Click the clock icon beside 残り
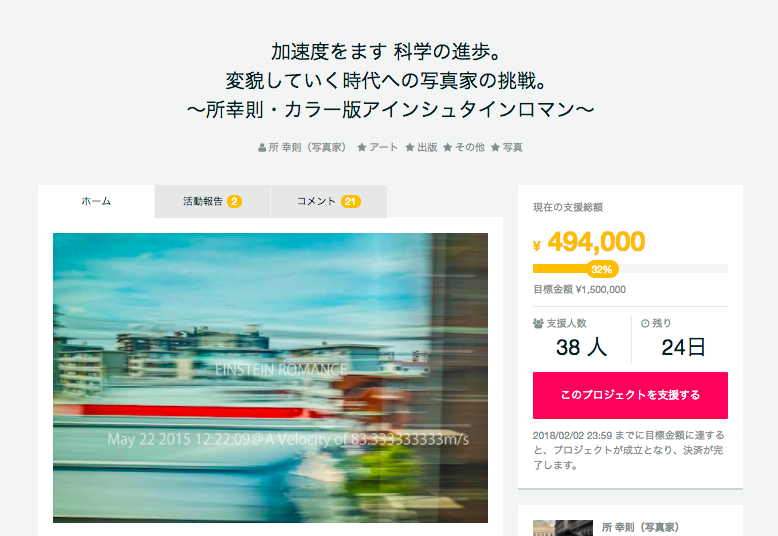The width and height of the screenshot is (778, 536). click(x=645, y=324)
